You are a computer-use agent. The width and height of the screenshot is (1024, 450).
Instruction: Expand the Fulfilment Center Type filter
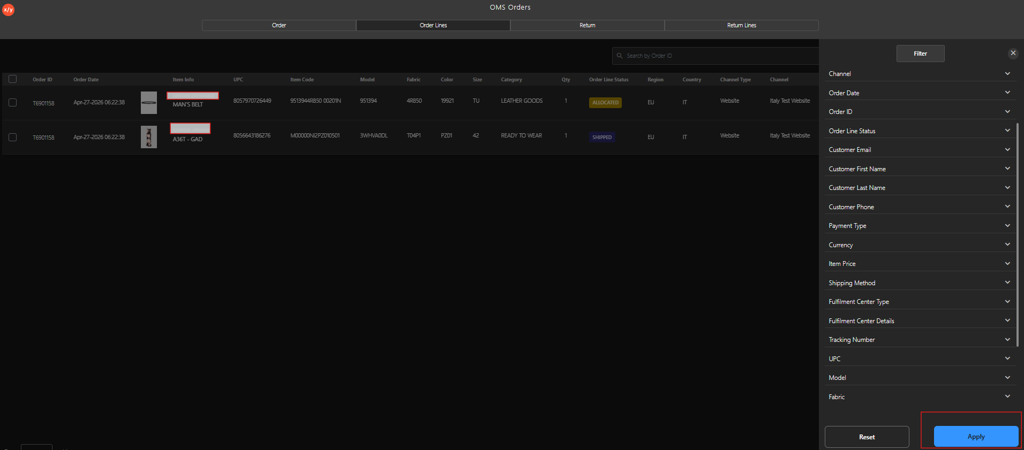pyautogui.click(x=920, y=302)
